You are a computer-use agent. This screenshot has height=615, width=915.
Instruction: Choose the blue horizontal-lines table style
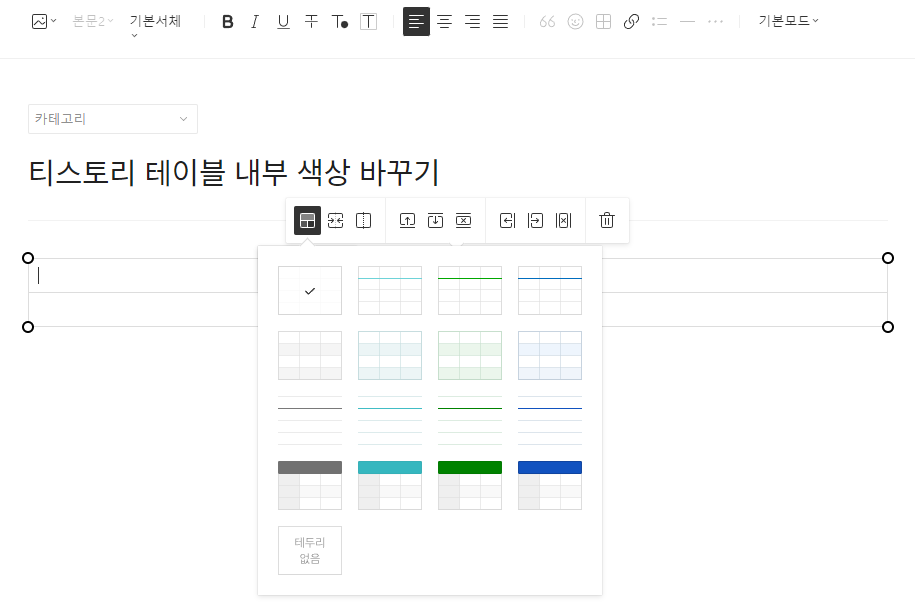(x=550, y=420)
